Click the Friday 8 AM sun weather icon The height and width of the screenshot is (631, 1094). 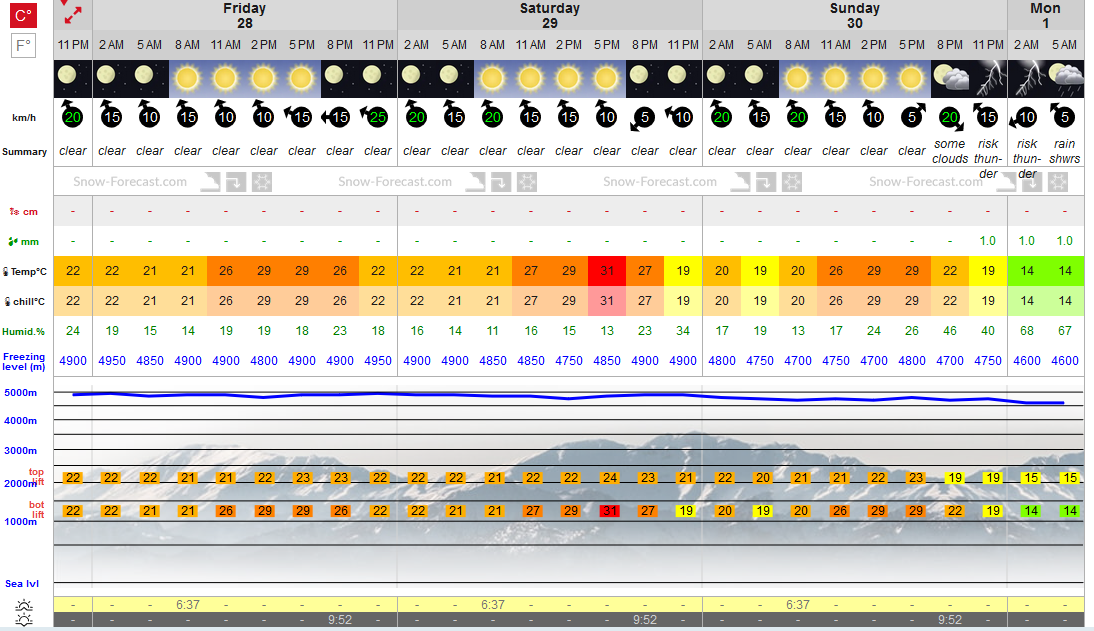coord(188,79)
